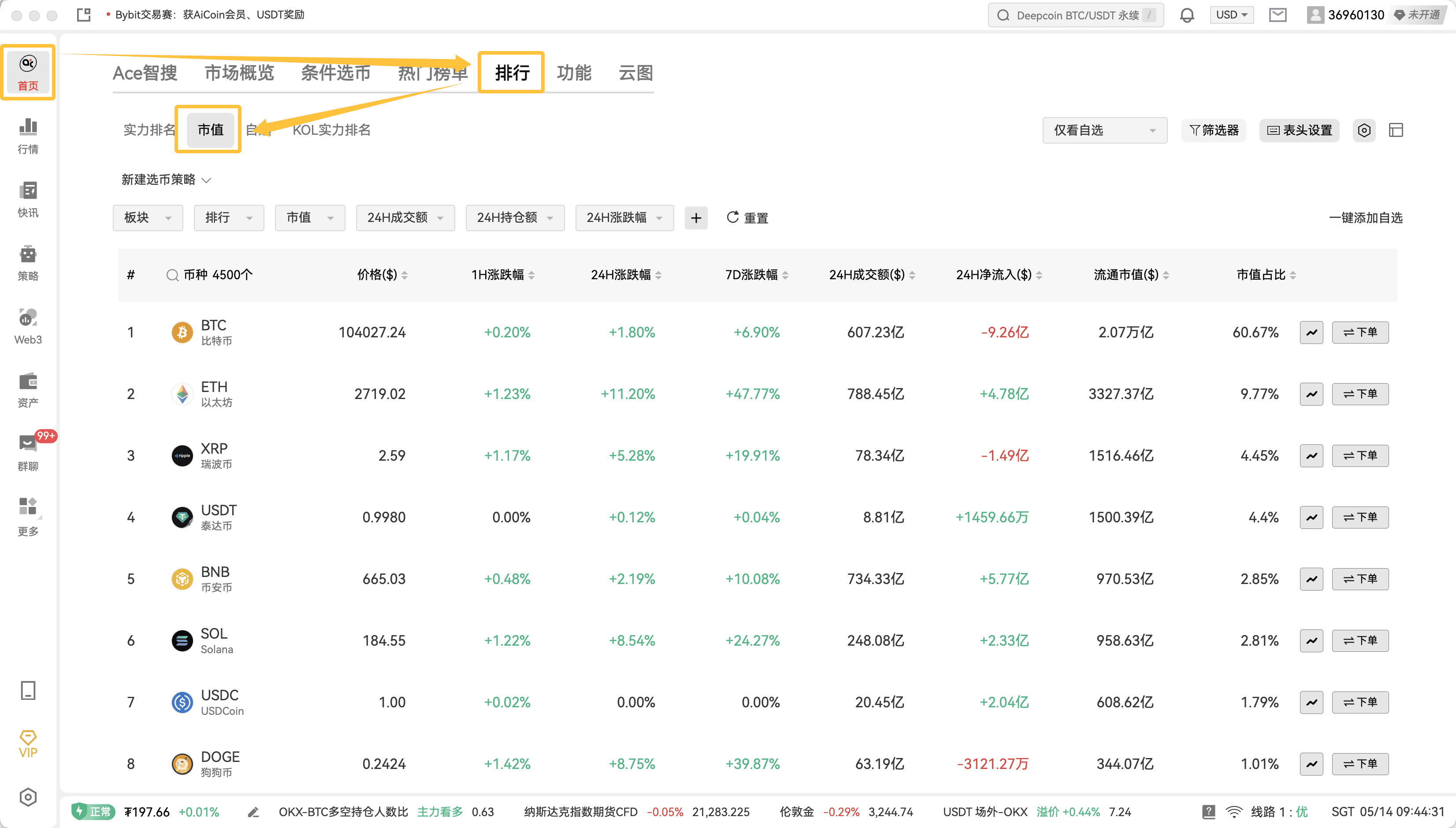Click the layout panel icon at far right
The width and height of the screenshot is (1456, 828).
[1396, 130]
